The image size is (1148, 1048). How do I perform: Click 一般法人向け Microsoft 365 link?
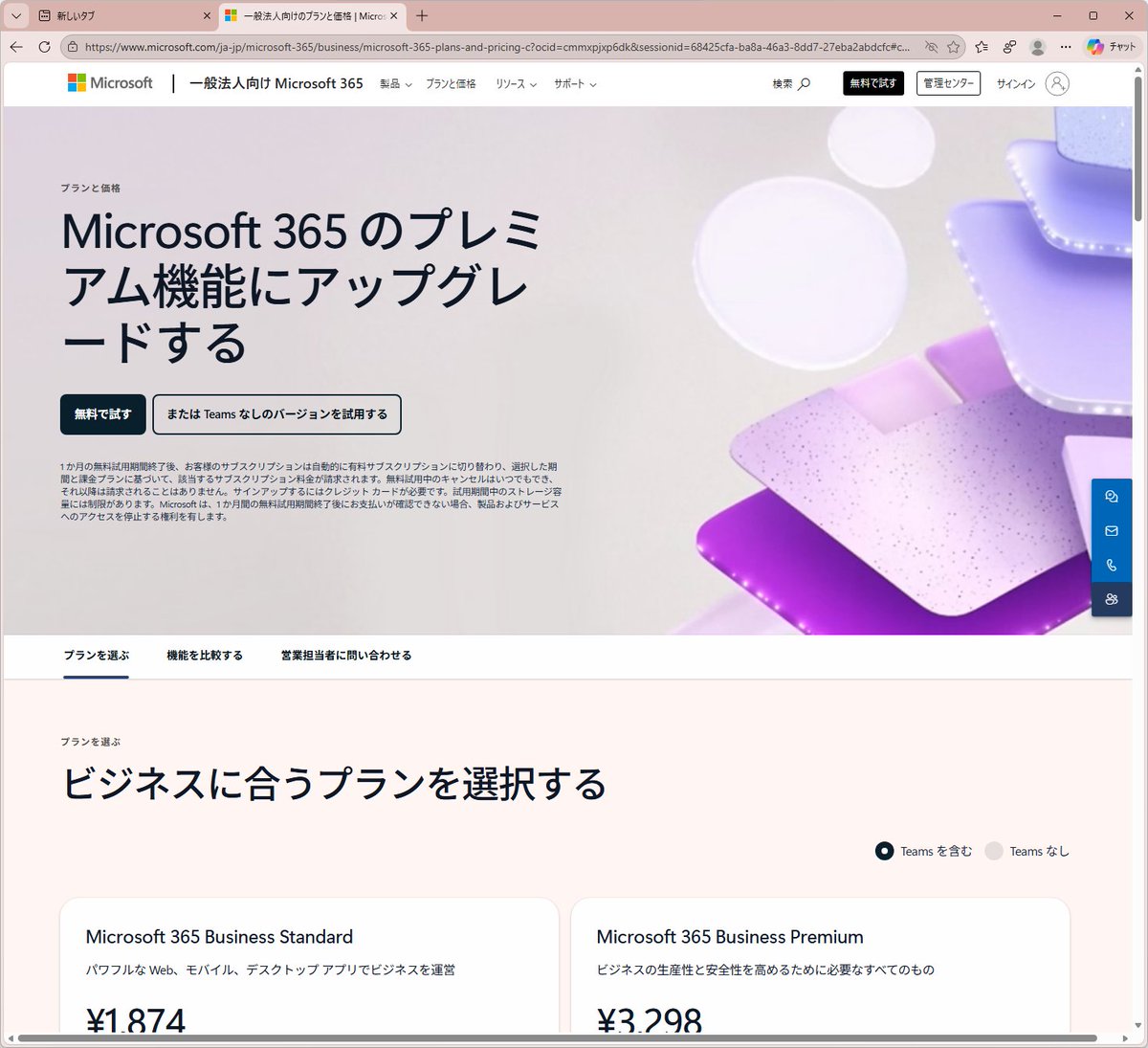coord(276,83)
